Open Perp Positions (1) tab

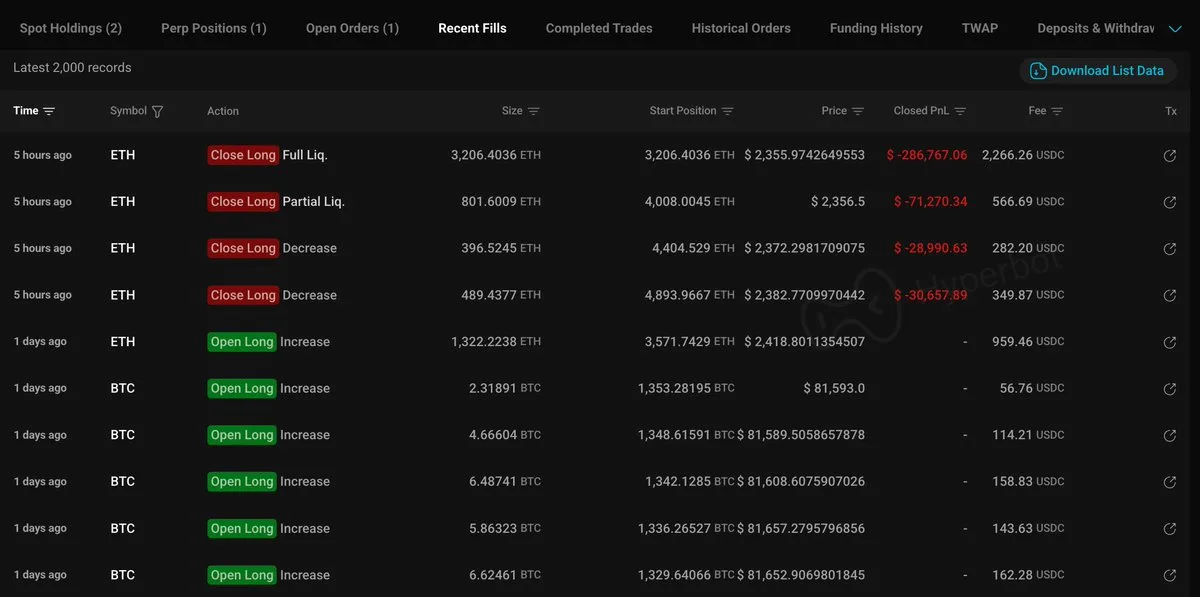(x=214, y=28)
